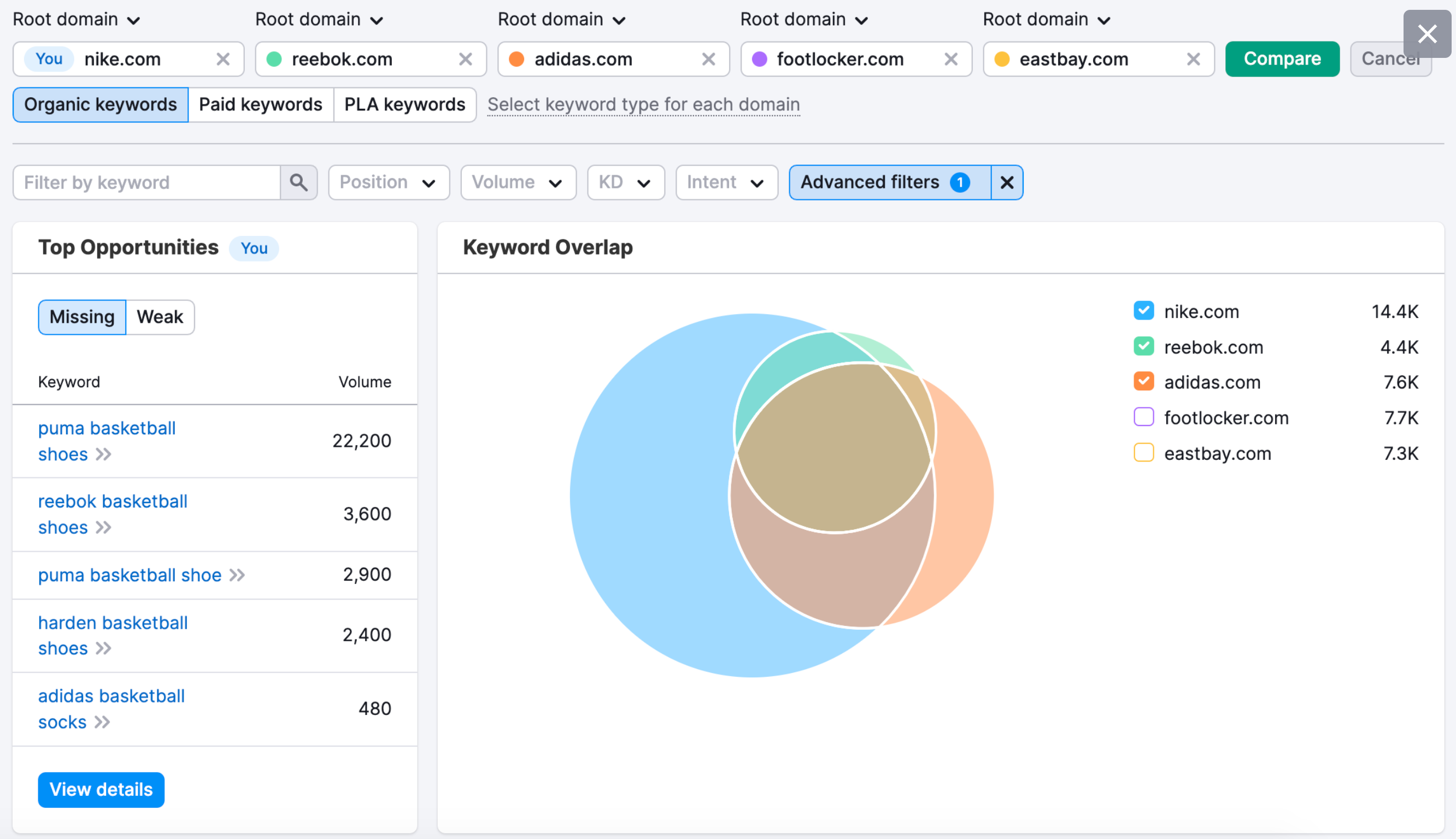The width and height of the screenshot is (1456, 839).
Task: Click the You badge beside Top Opportunities
Action: pyautogui.click(x=254, y=249)
